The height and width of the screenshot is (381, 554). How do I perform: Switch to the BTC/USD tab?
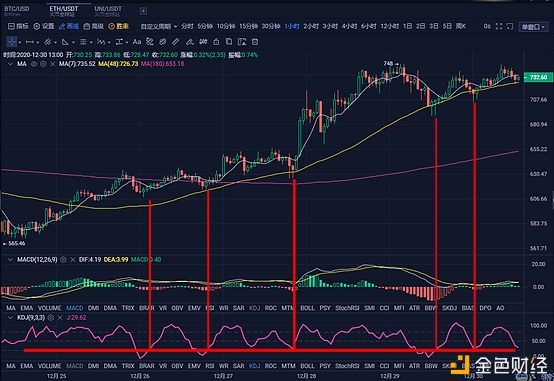tap(17, 11)
